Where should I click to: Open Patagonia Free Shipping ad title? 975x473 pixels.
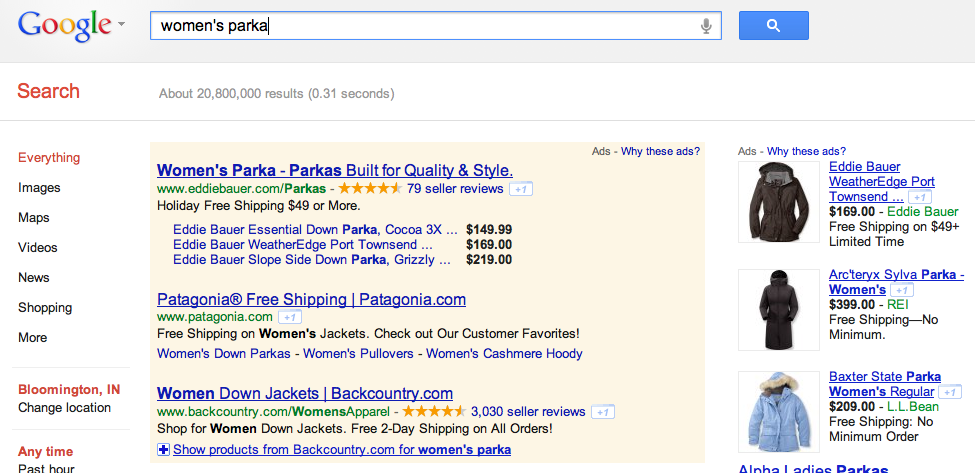tap(312, 300)
